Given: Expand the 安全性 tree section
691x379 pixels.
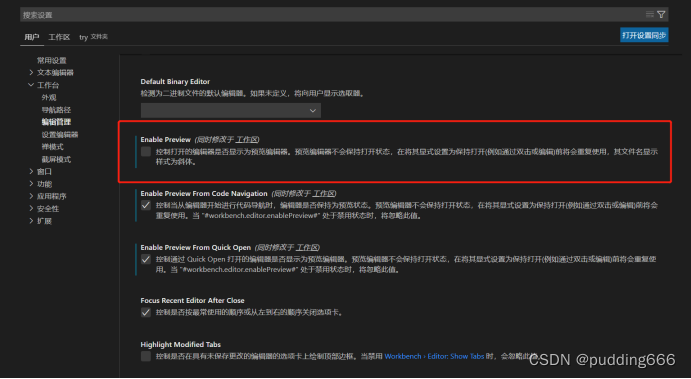Looking at the screenshot, I should coord(31,208).
